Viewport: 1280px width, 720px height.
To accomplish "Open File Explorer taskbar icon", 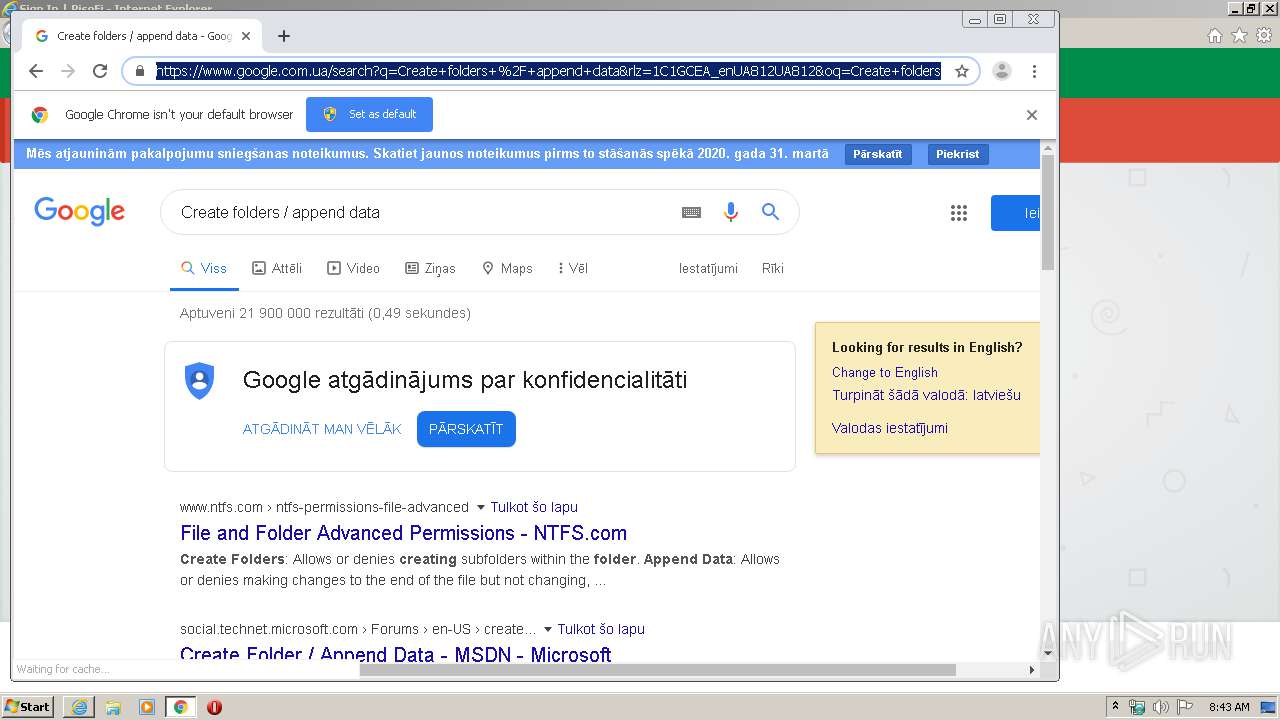I will point(113,707).
